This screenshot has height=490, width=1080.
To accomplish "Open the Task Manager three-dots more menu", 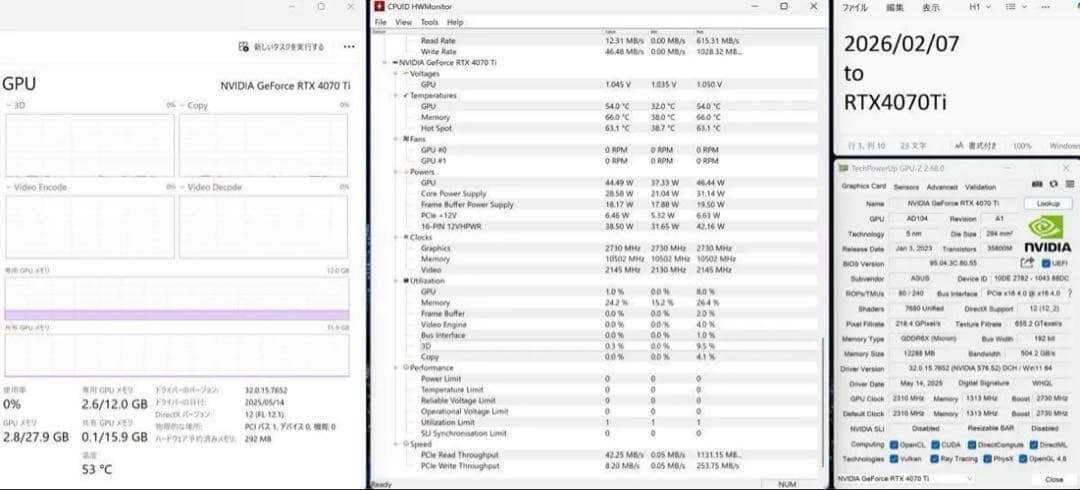I will point(349,47).
